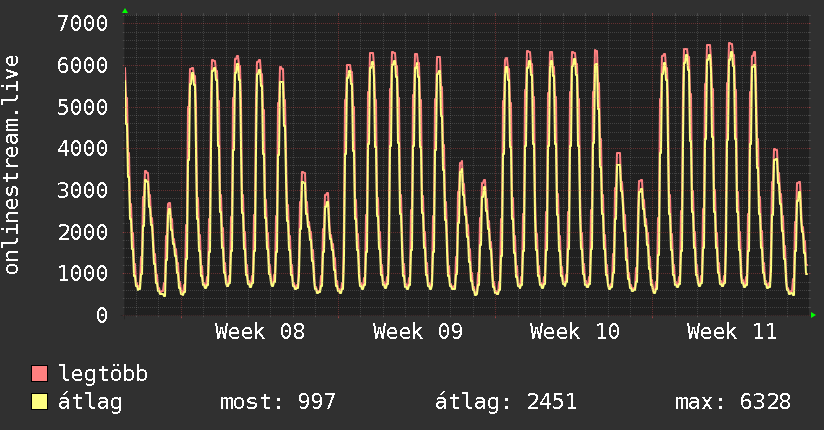Image resolution: width=824 pixels, height=430 pixels.
Task: Click the green arrow at x-axis end
Action: 813,315
